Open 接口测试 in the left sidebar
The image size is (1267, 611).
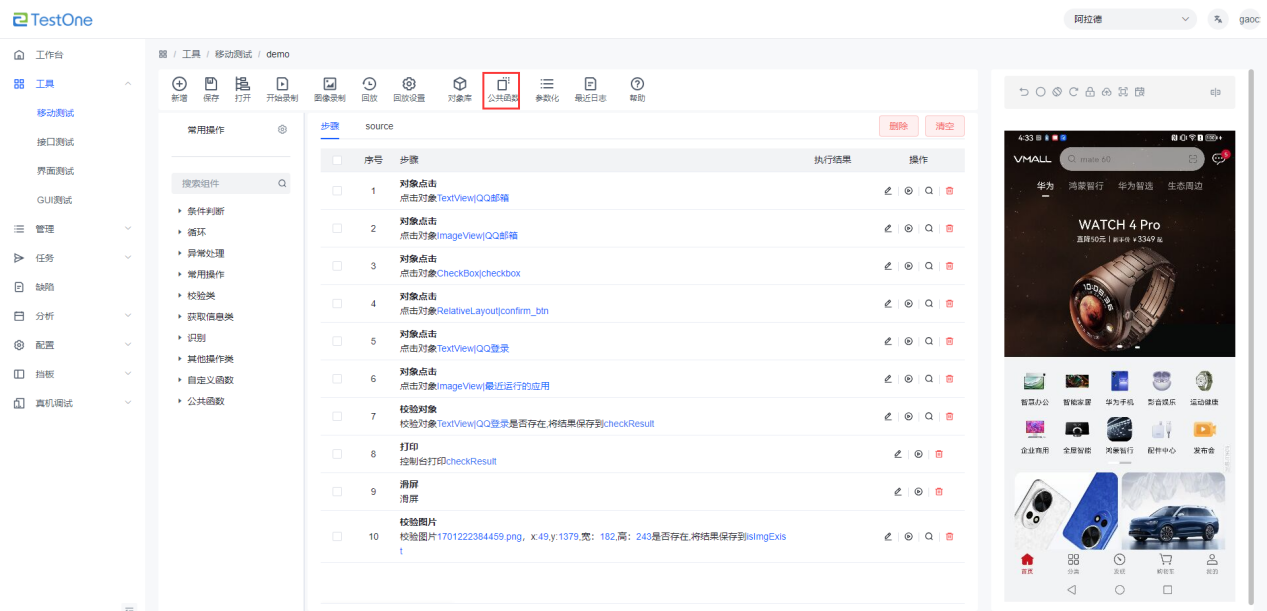tap(55, 142)
